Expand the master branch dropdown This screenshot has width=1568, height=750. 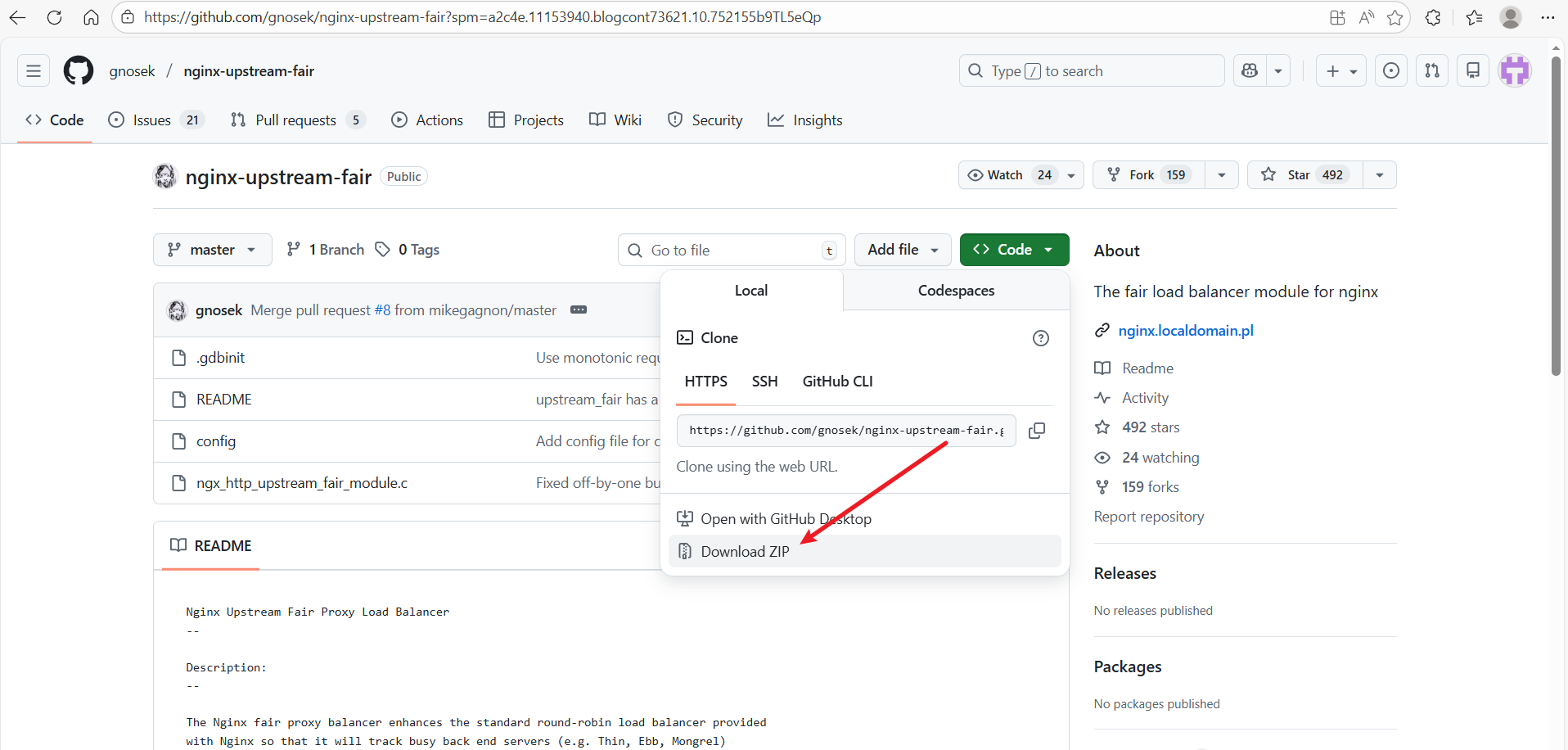click(x=212, y=250)
